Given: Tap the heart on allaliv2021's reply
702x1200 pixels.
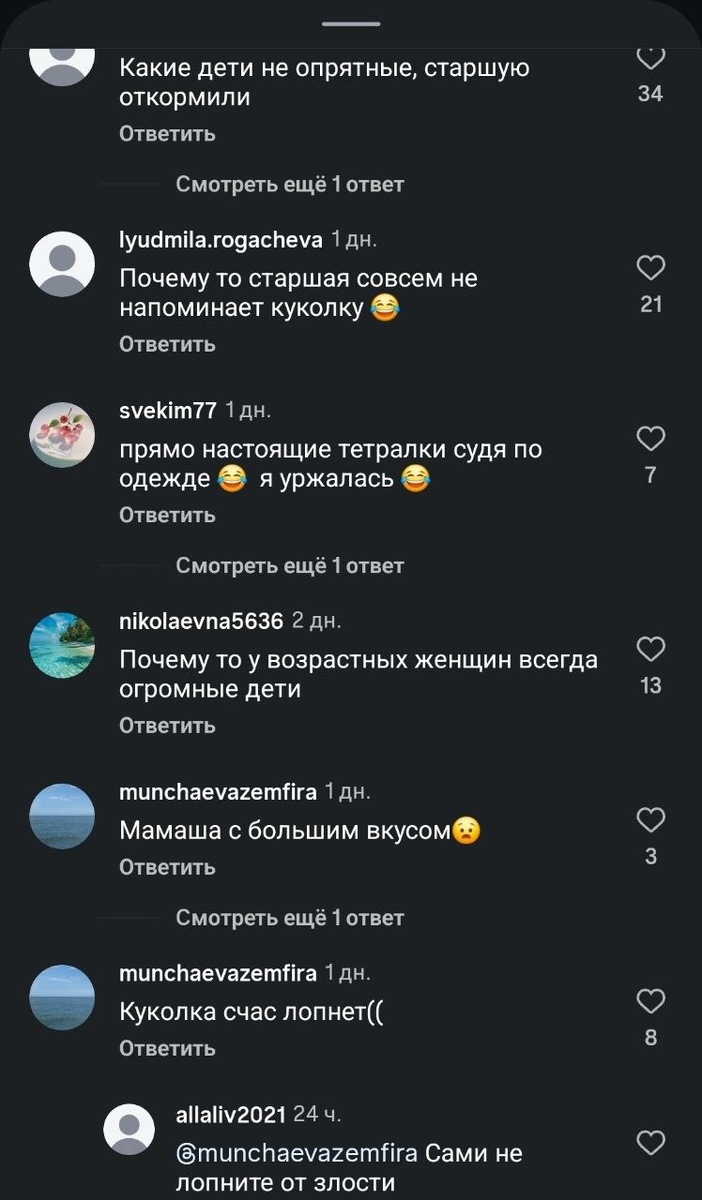Looking at the screenshot, I should click(x=650, y=1143).
